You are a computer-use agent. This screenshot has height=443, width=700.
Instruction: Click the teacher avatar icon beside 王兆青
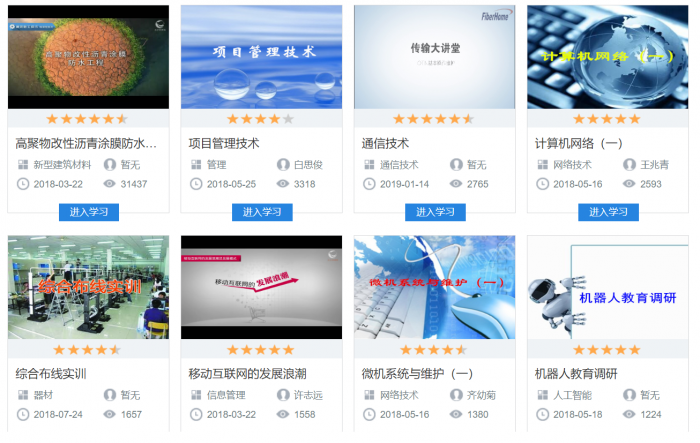coord(629,165)
